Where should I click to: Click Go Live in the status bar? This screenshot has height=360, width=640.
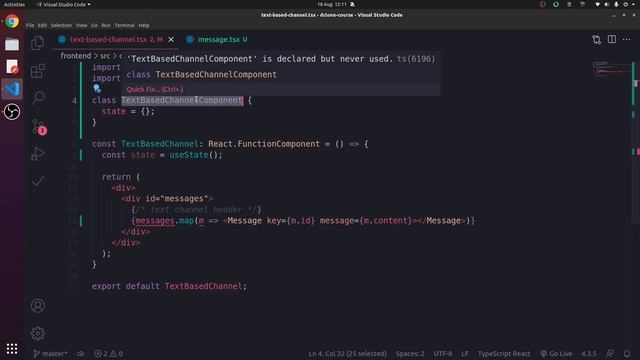[556, 353]
